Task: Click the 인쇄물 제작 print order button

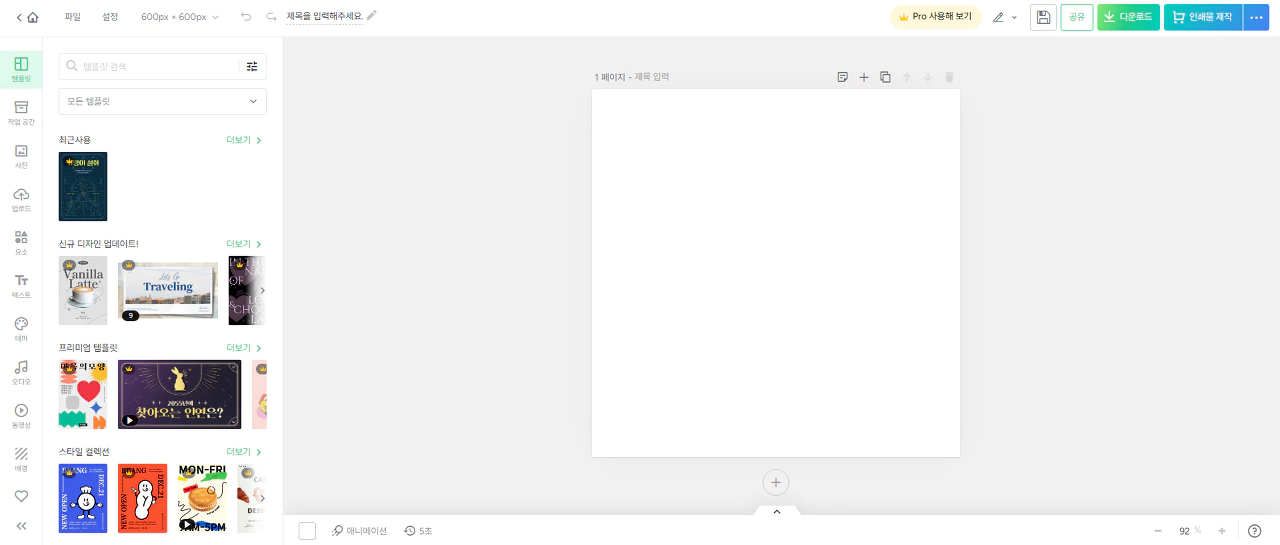Action: [1203, 17]
